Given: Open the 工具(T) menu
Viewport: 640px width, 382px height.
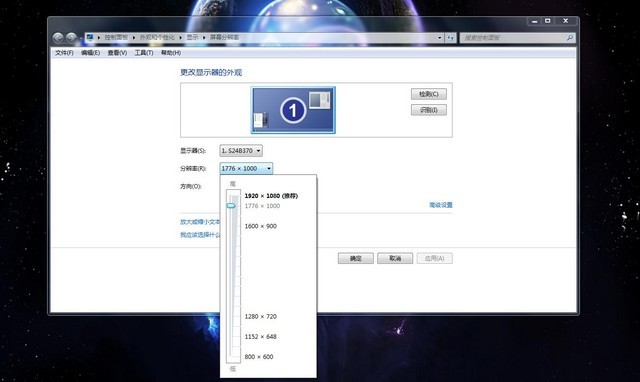Looking at the screenshot, I should (x=144, y=53).
